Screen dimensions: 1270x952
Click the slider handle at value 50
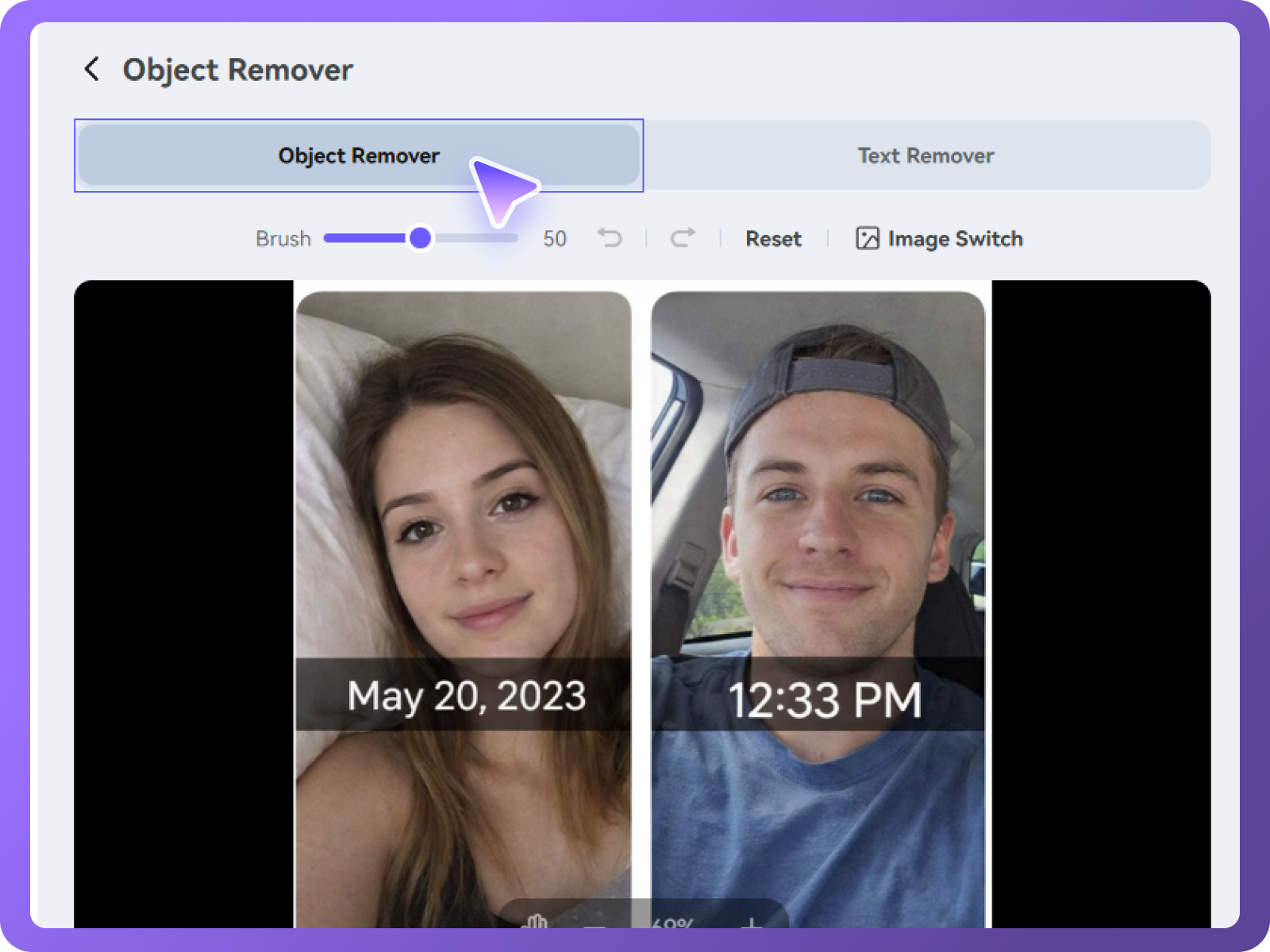[421, 238]
